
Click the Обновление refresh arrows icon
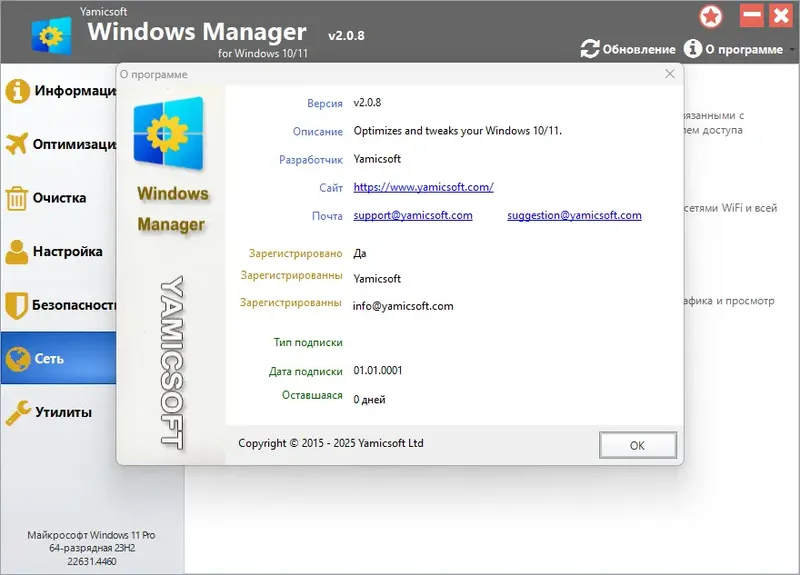click(590, 49)
